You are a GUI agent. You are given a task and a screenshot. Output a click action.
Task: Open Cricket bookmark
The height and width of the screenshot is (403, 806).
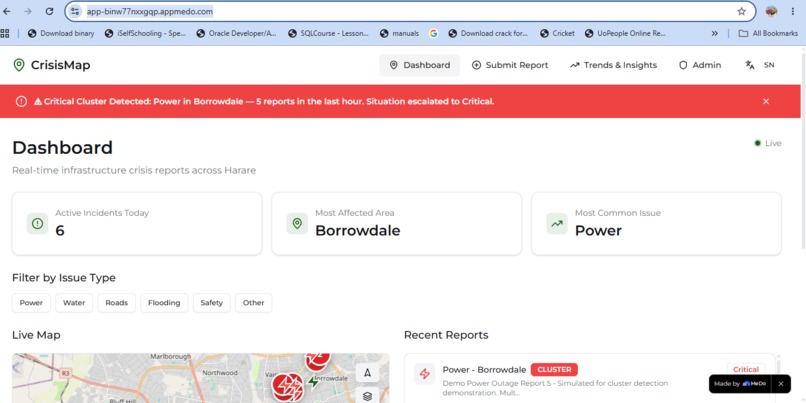click(557, 33)
